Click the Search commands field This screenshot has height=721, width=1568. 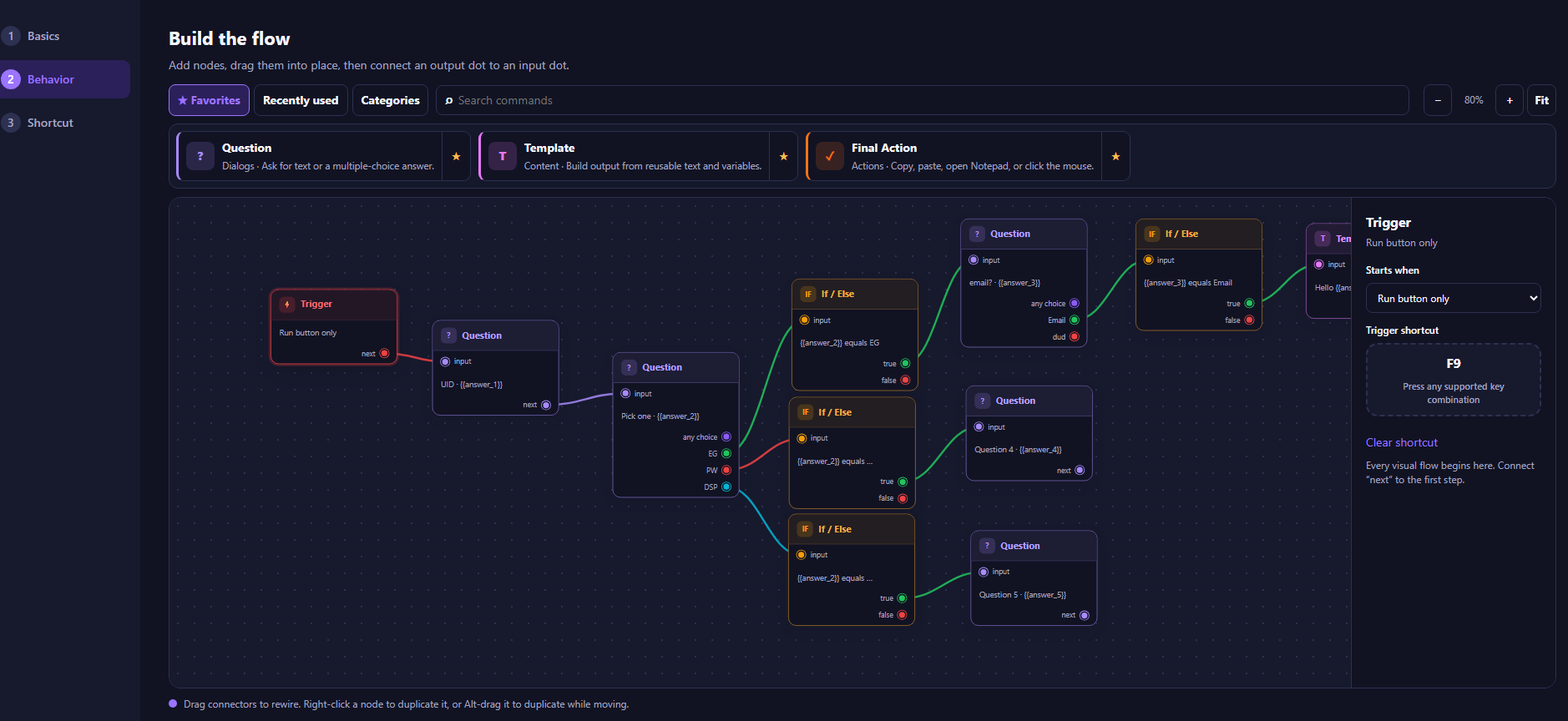[922, 100]
